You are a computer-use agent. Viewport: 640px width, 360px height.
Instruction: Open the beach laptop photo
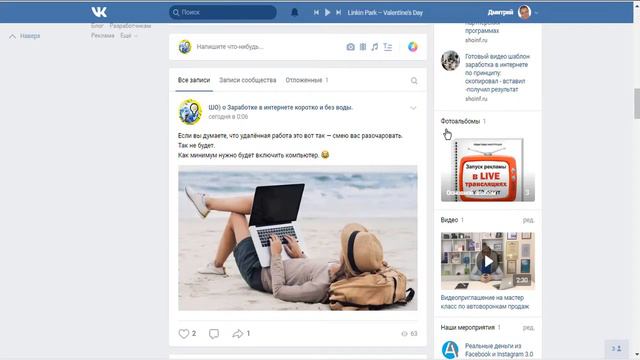coord(298,238)
